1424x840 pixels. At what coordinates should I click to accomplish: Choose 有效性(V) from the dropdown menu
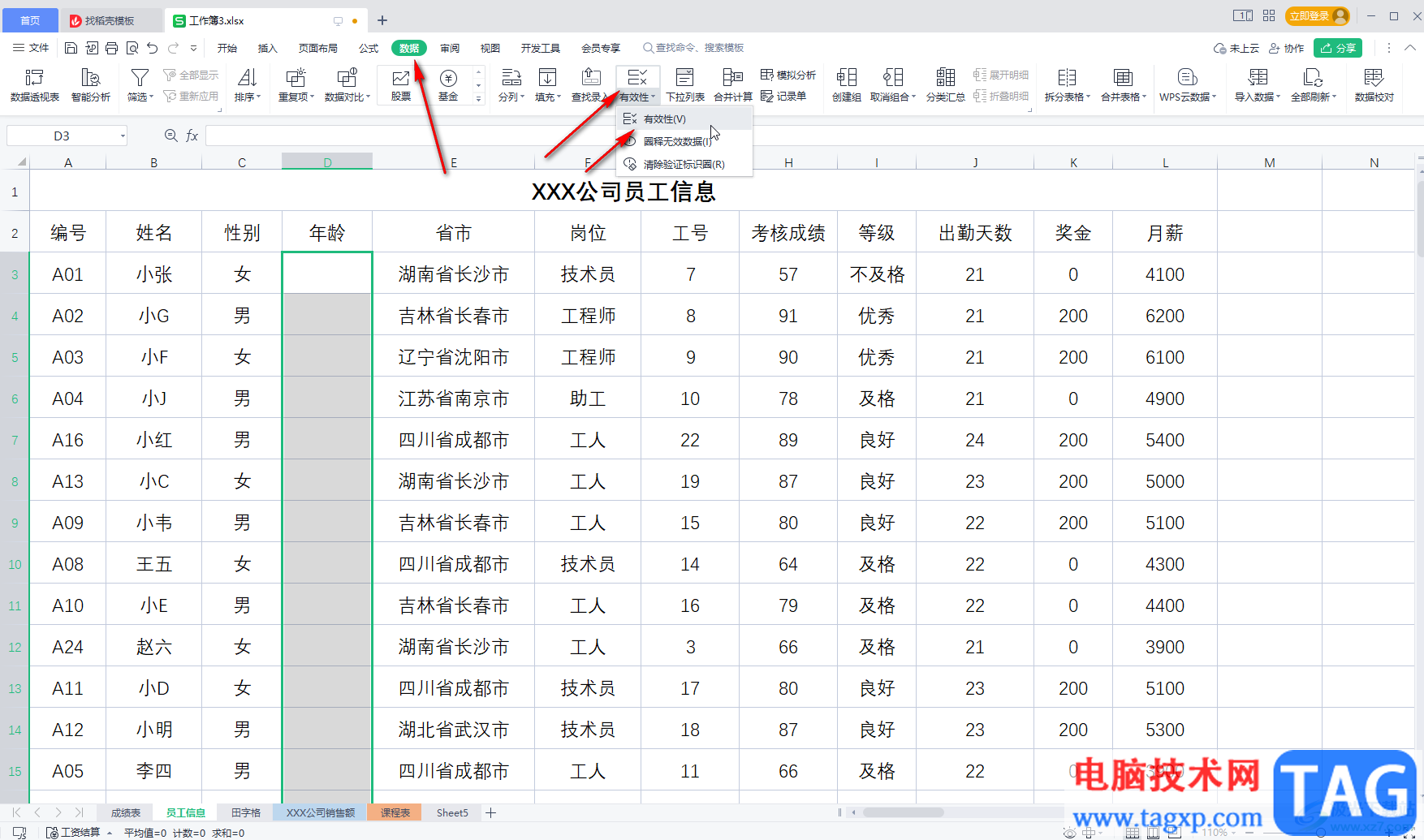(684, 118)
